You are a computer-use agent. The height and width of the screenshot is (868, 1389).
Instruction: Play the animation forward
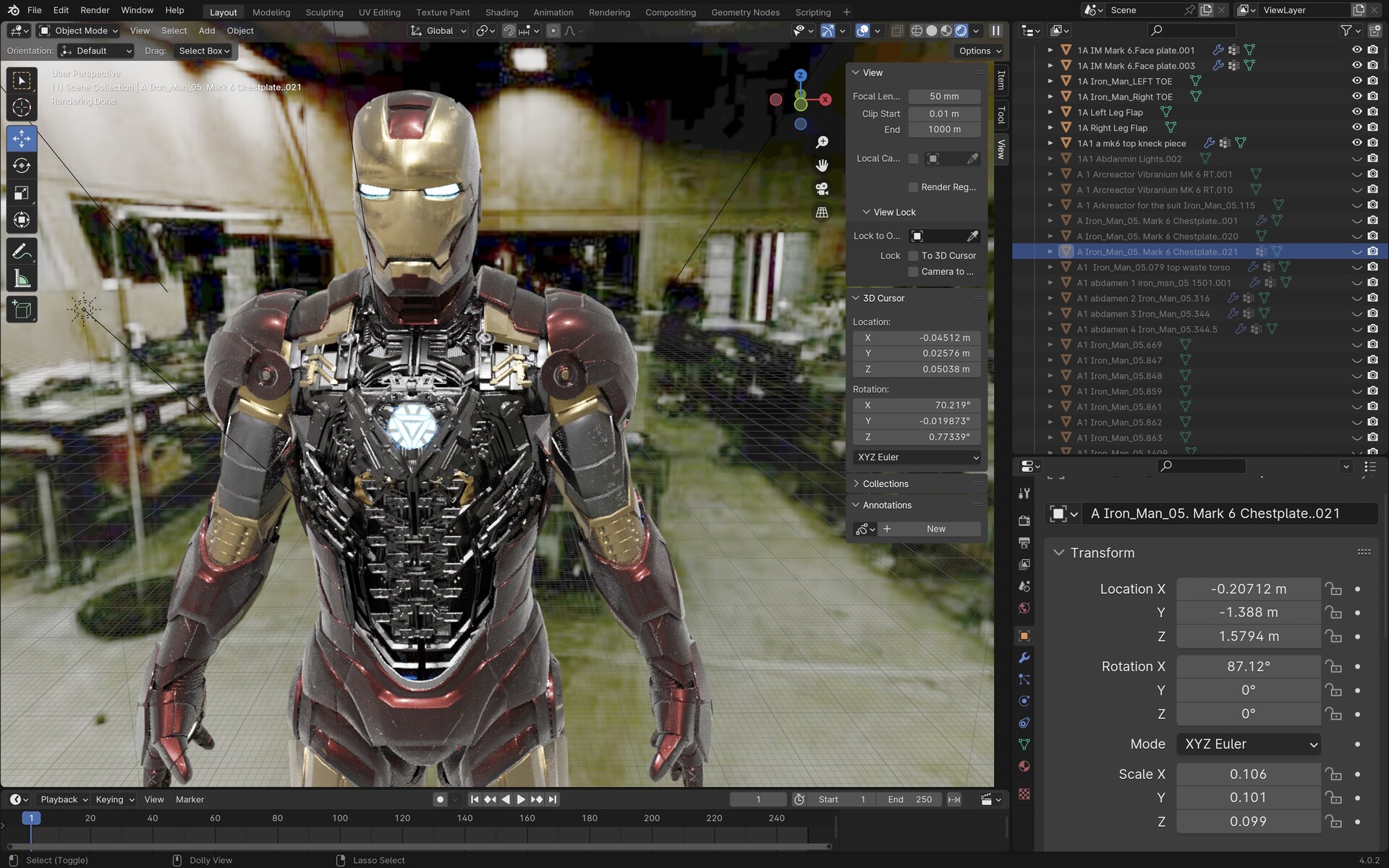pos(521,799)
